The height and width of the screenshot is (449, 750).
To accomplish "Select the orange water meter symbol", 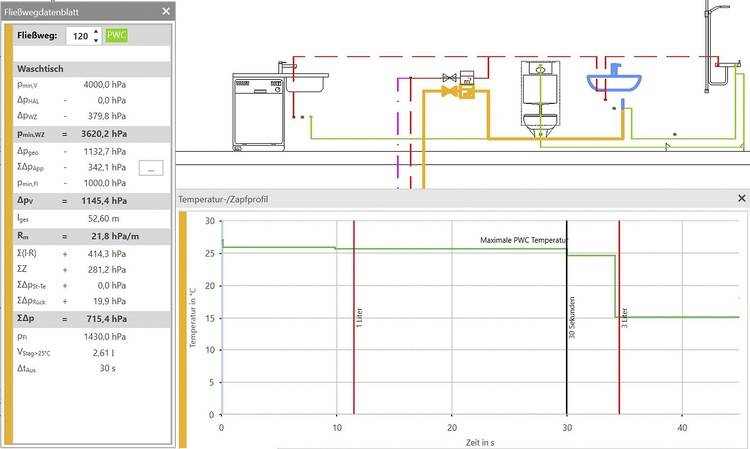I will [x=465, y=92].
